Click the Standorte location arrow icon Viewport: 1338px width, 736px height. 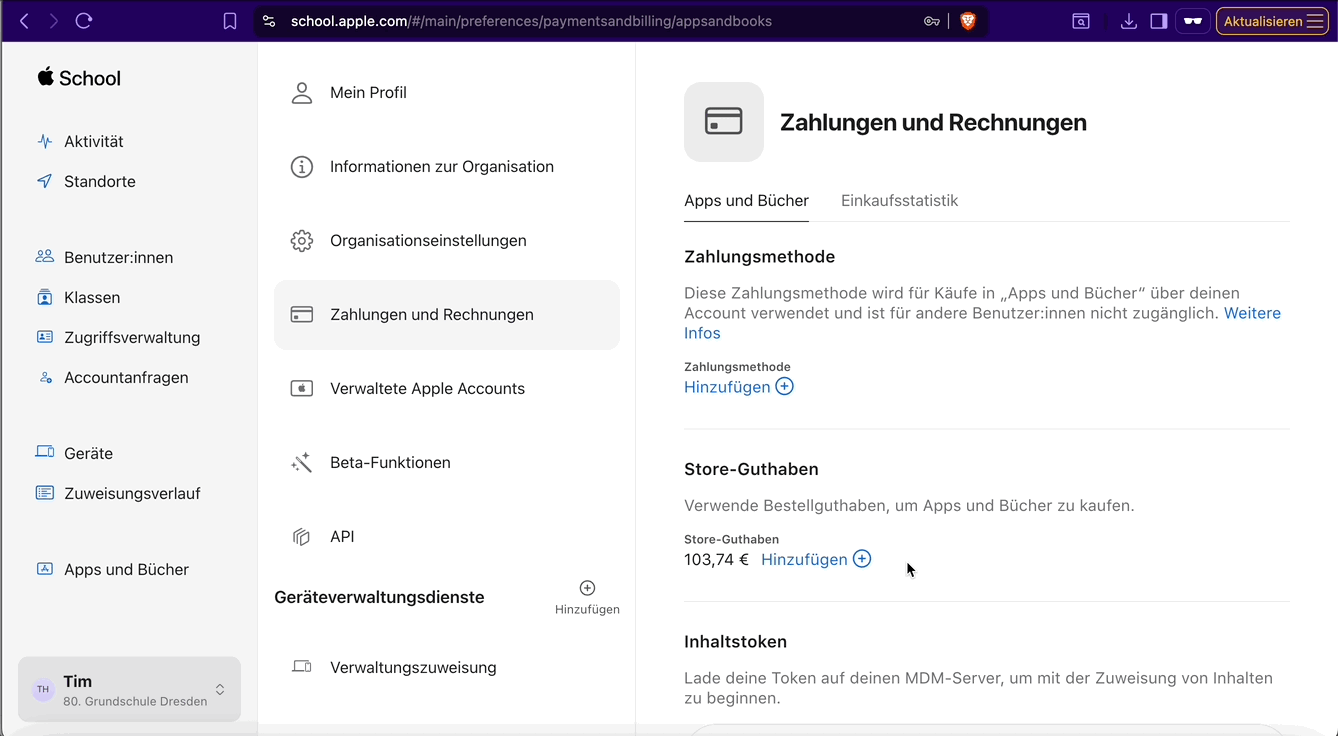(44, 181)
